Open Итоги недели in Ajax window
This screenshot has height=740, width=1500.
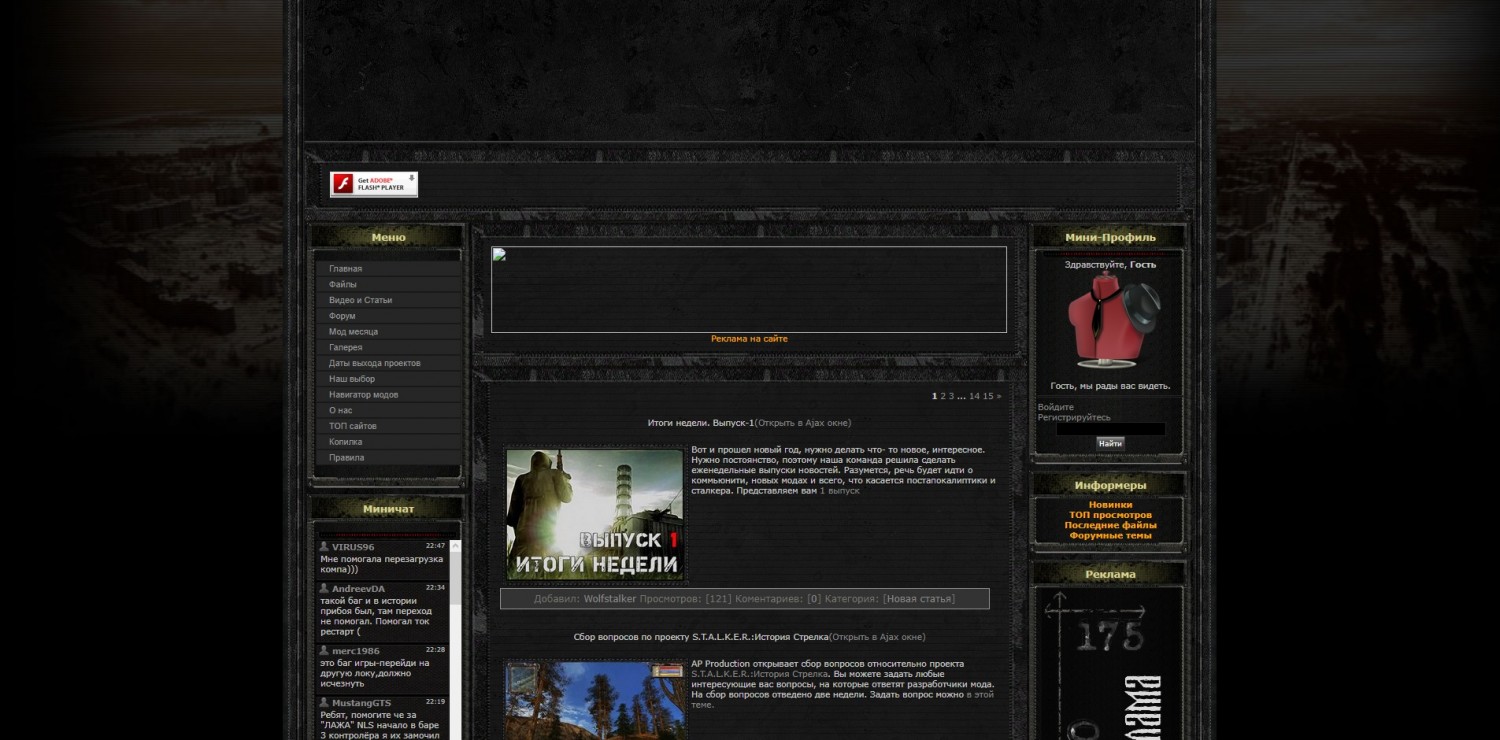coord(803,423)
